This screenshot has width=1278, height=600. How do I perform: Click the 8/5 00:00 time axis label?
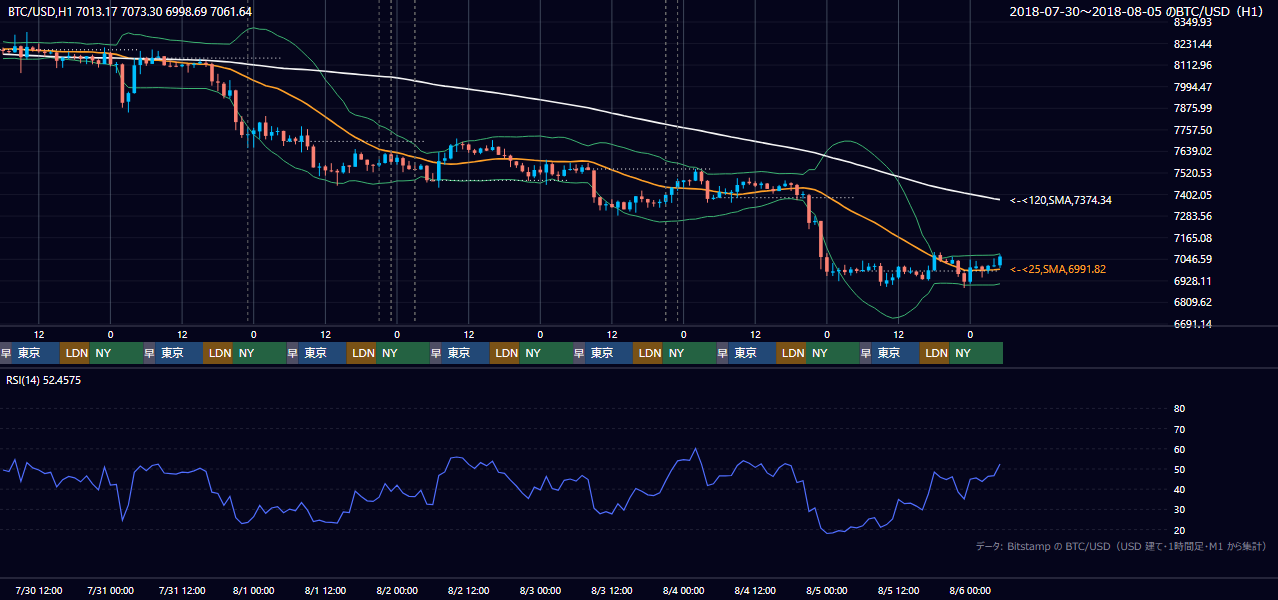click(x=826, y=590)
